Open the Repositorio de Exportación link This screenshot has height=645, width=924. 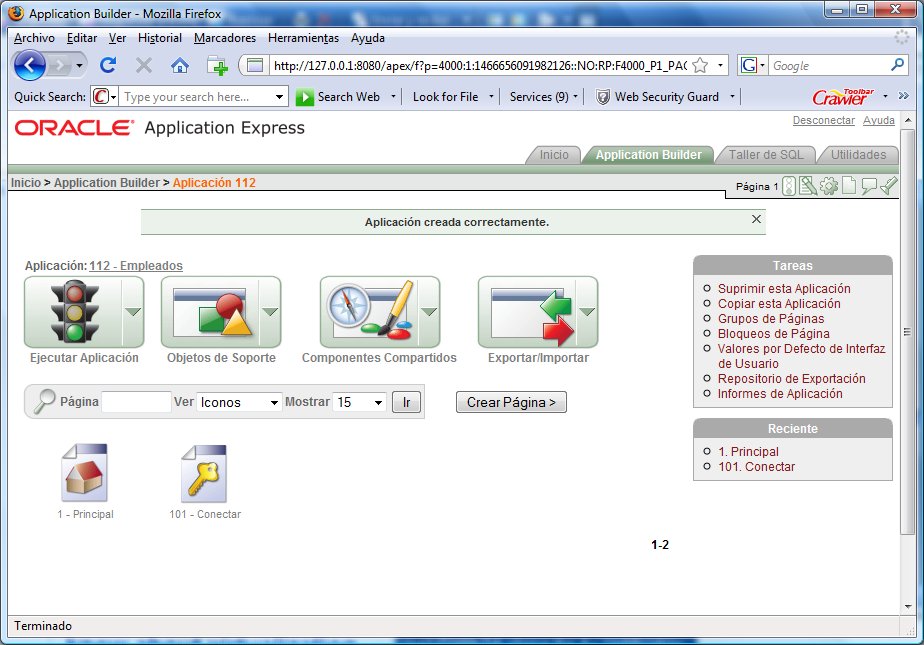click(791, 379)
